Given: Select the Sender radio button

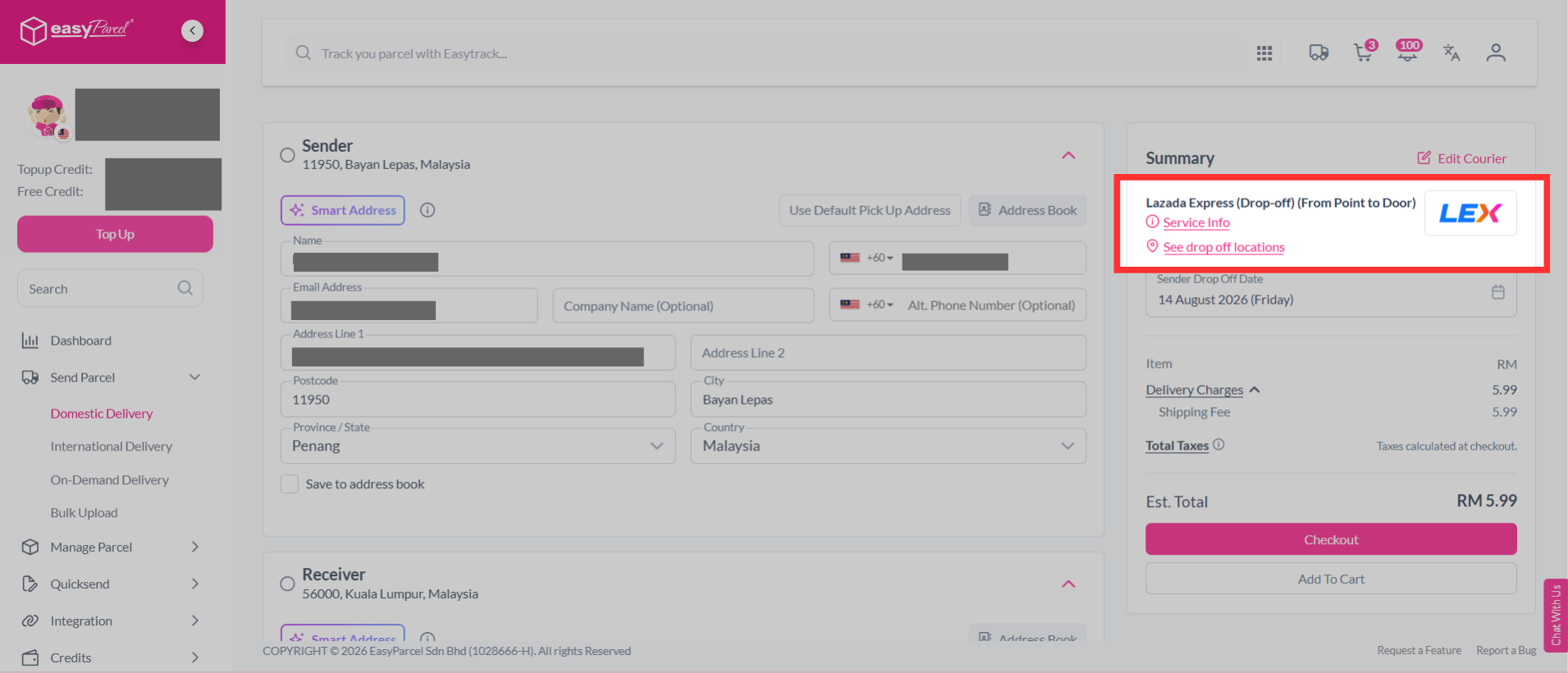Looking at the screenshot, I should 287,155.
